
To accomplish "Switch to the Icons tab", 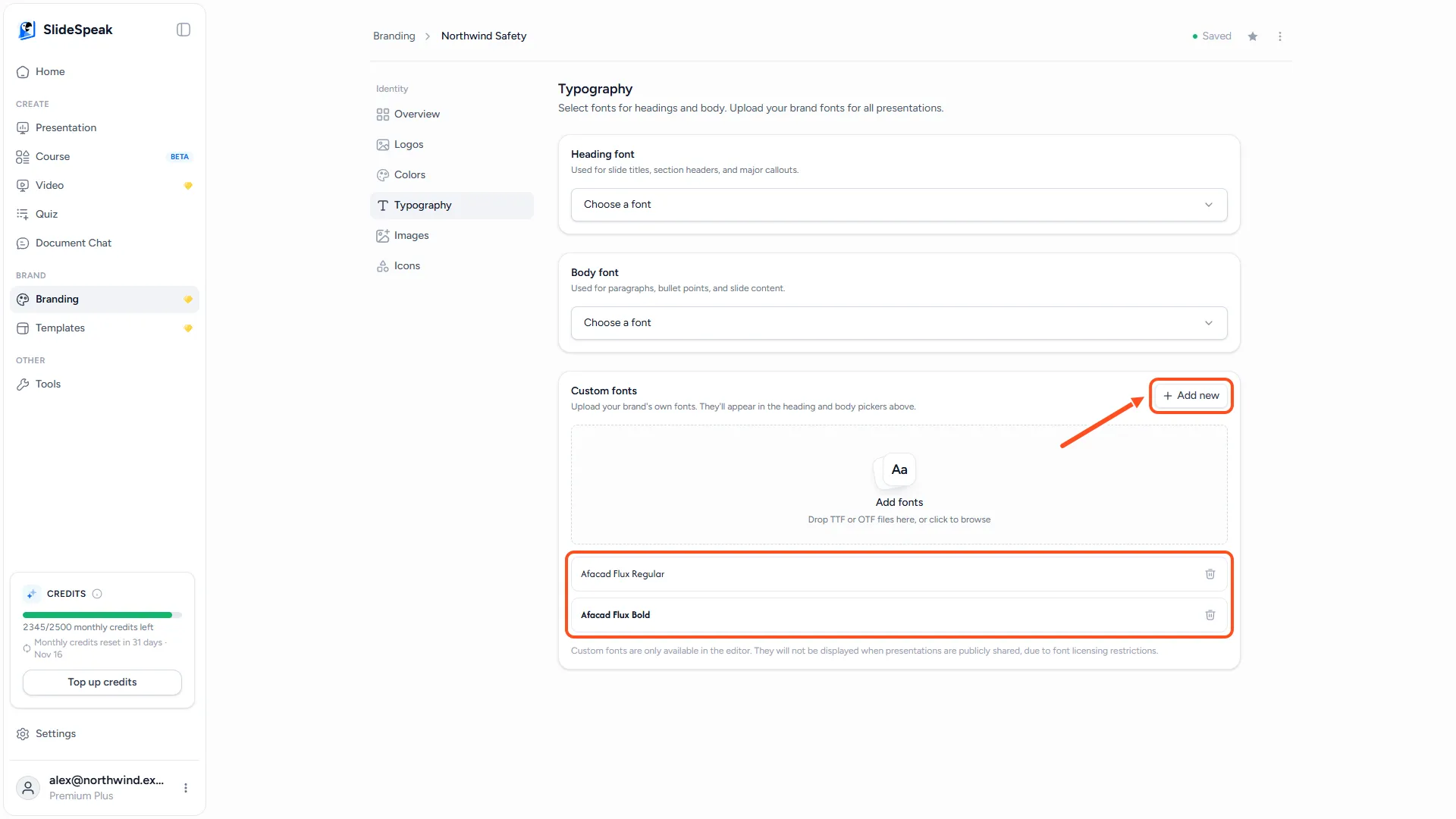I will click(x=452, y=265).
